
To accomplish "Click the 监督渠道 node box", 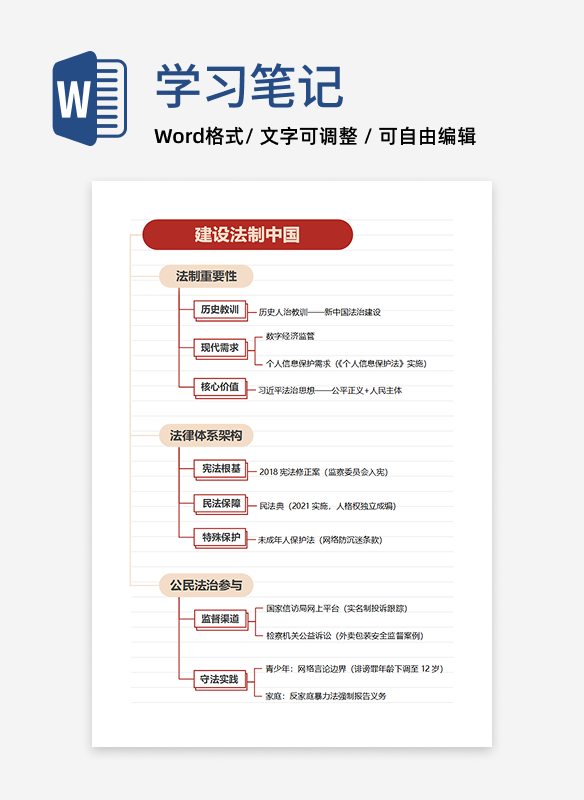I will (221, 619).
